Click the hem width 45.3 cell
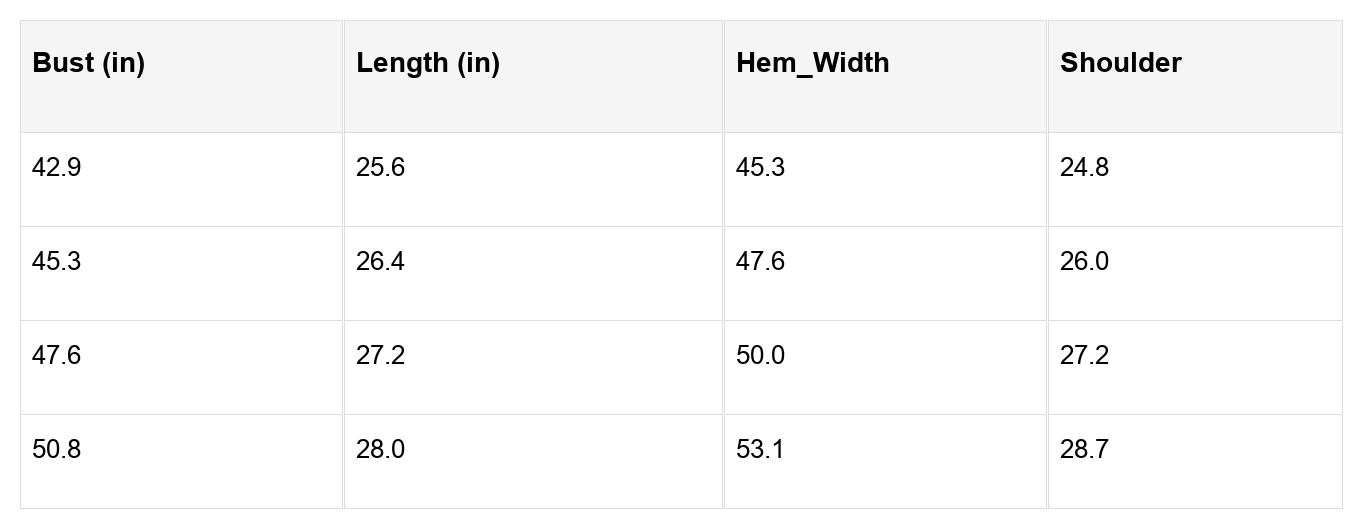 click(760, 168)
